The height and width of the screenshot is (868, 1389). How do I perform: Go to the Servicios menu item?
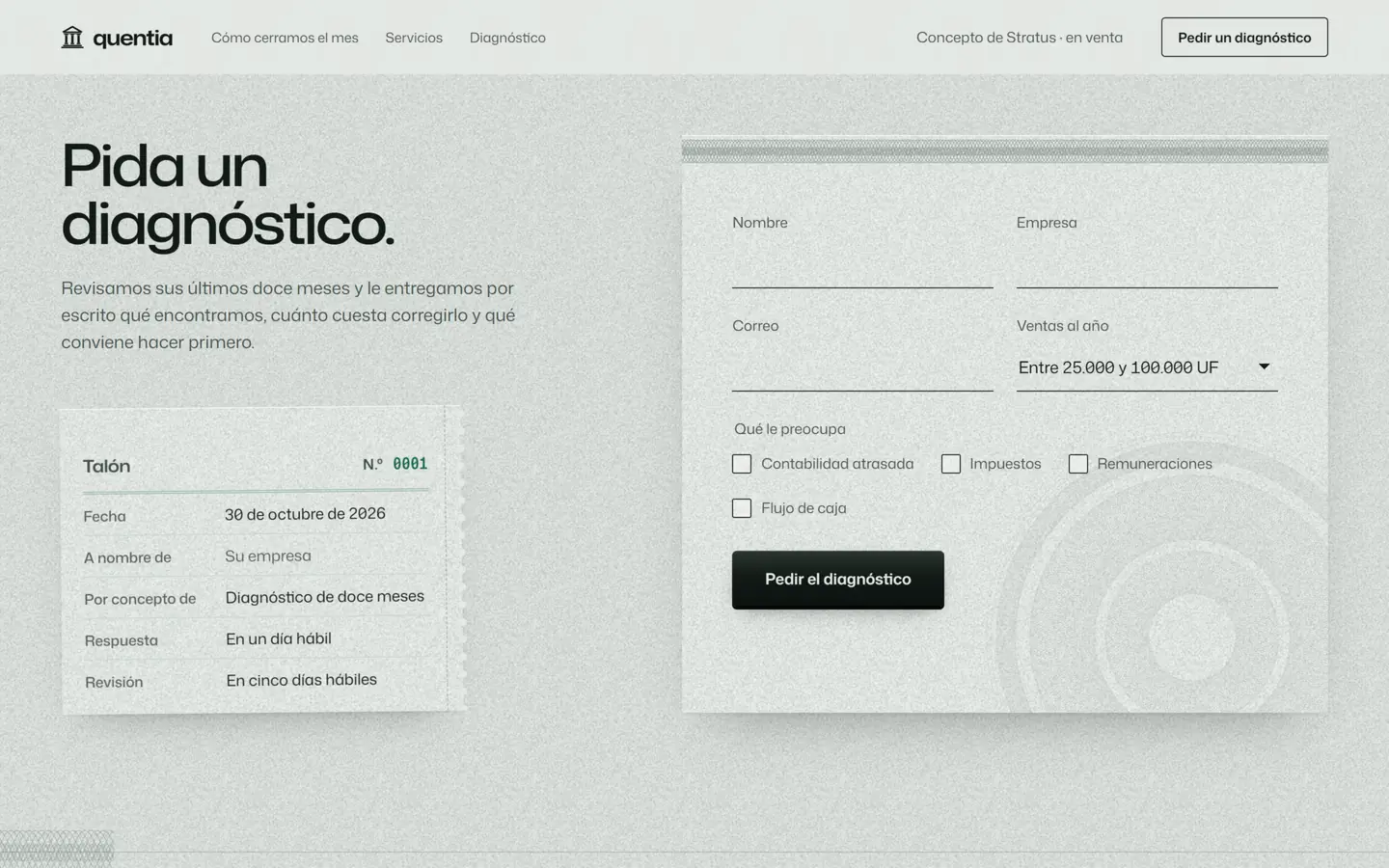point(414,38)
